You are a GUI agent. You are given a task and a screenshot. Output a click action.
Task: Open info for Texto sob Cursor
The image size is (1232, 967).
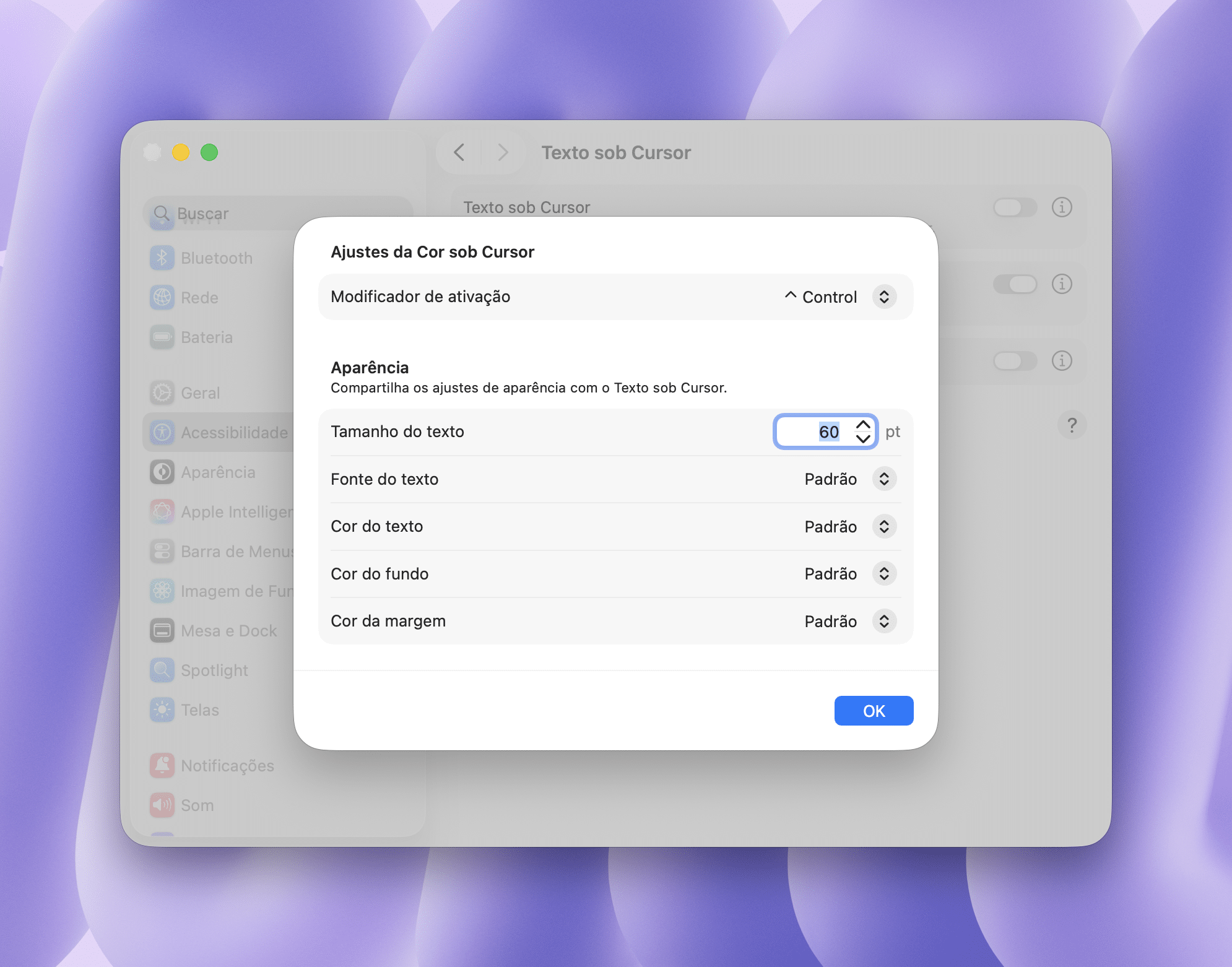(1062, 207)
